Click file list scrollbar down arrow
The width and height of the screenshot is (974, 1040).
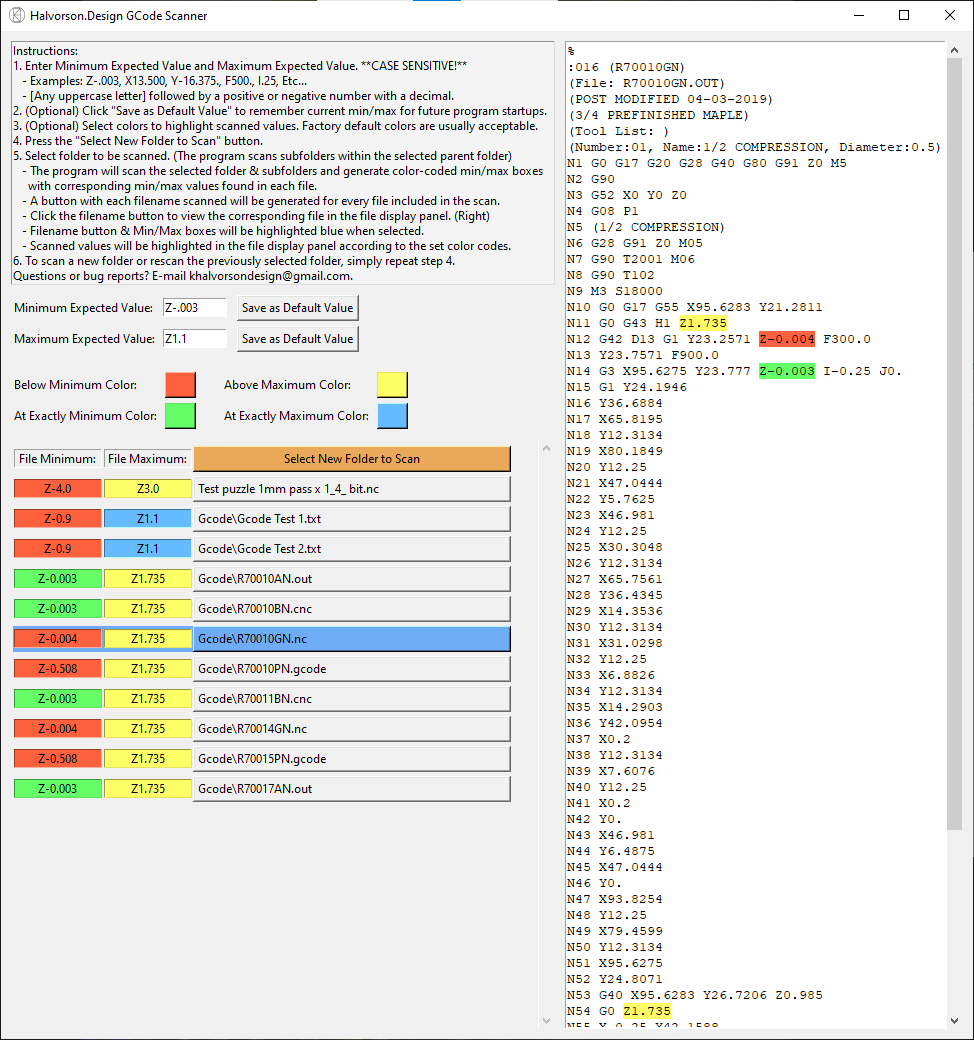pyautogui.click(x=545, y=1020)
